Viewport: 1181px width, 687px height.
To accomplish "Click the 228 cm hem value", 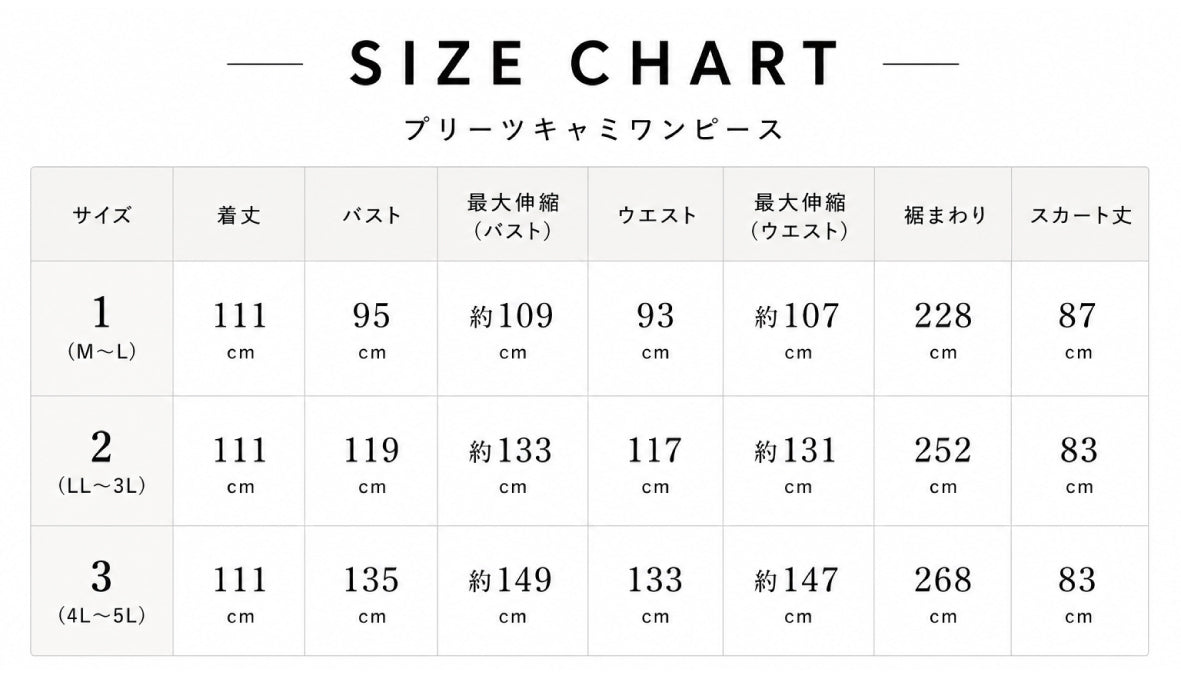I will click(943, 329).
